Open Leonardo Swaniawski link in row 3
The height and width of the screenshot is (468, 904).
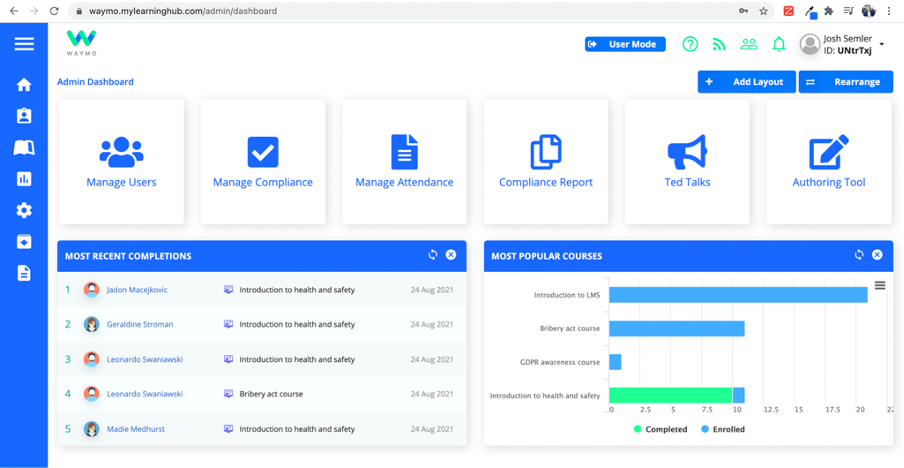click(x=145, y=360)
